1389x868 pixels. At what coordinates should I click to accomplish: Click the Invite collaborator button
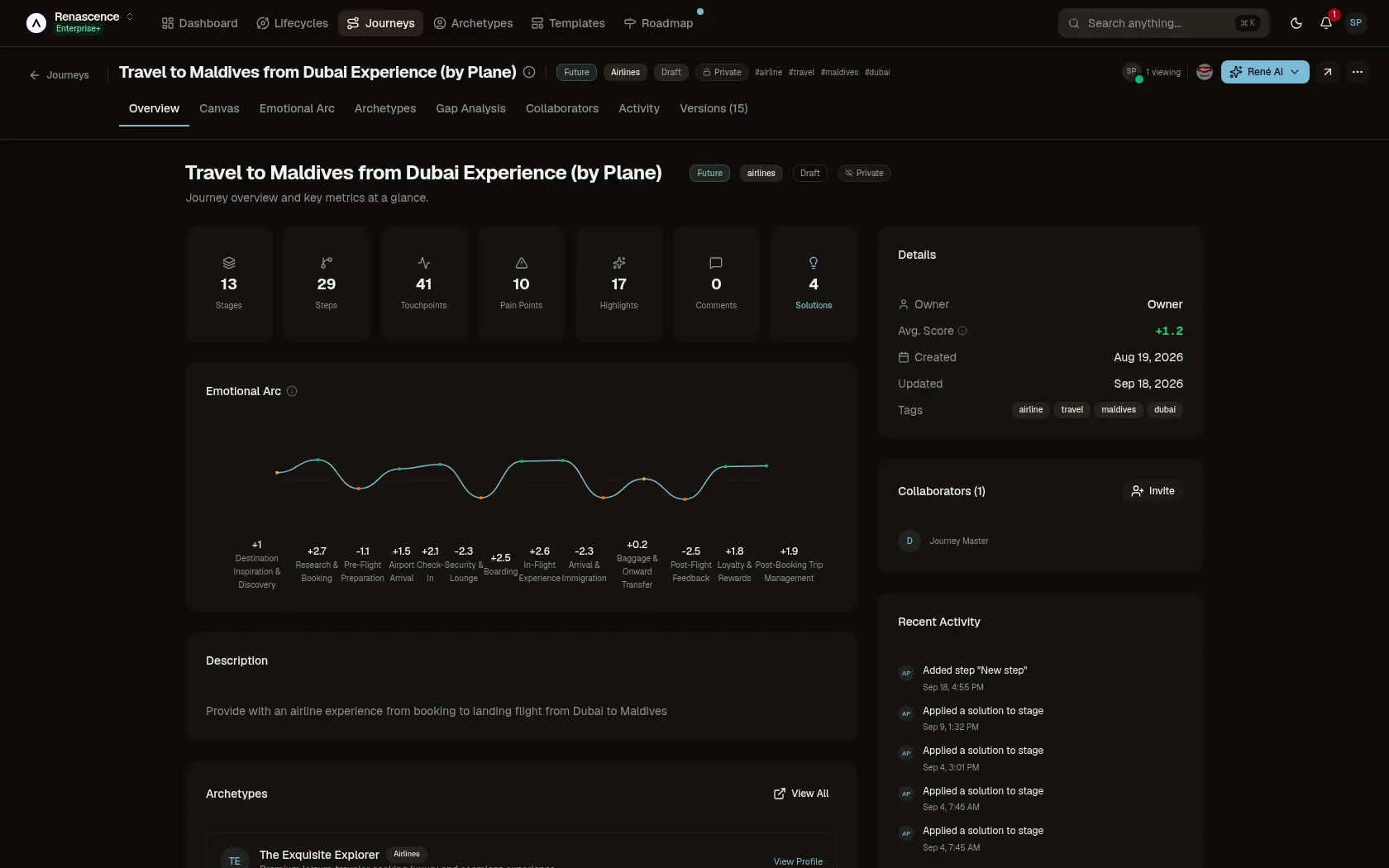(x=1153, y=491)
